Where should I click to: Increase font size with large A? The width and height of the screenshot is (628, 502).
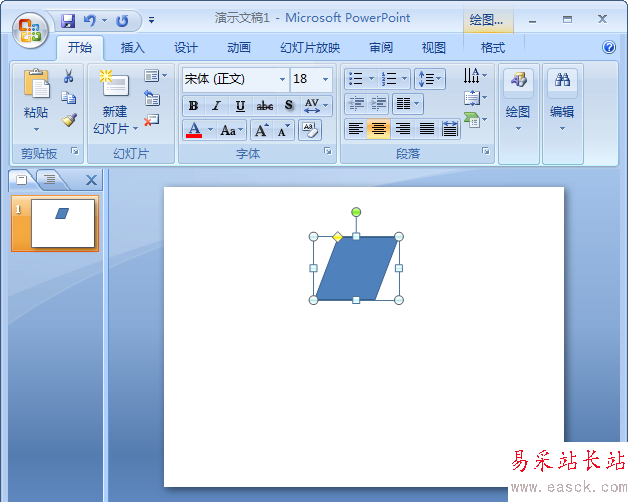pyautogui.click(x=262, y=130)
